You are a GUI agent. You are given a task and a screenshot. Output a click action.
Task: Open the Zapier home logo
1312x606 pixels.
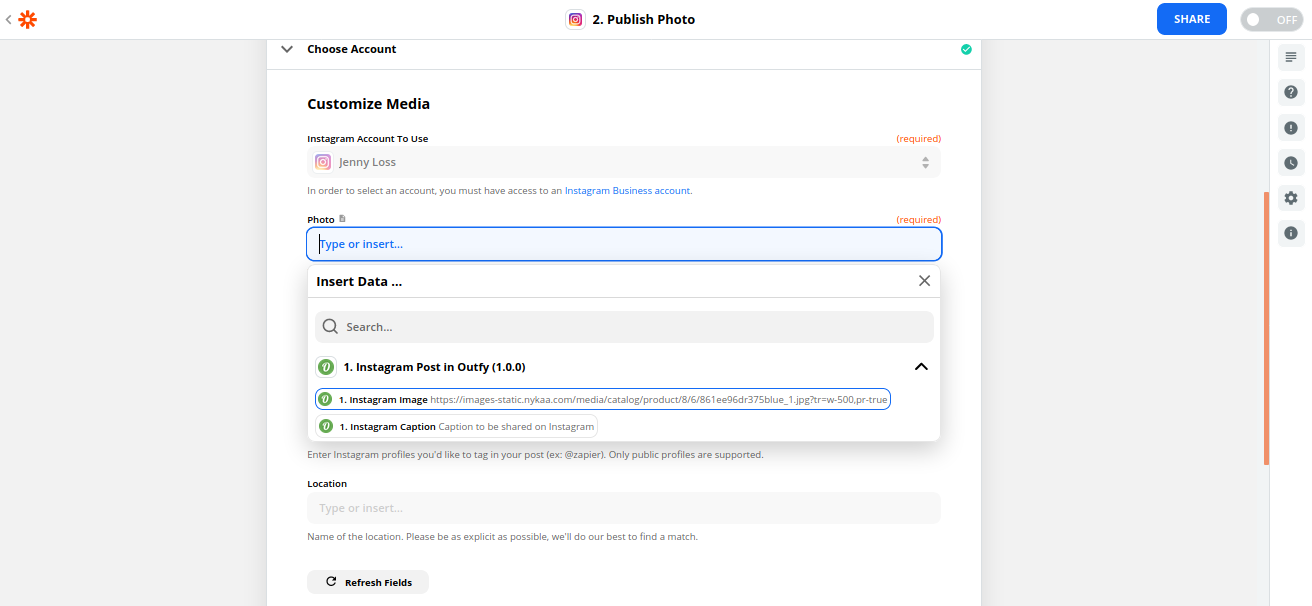click(28, 19)
